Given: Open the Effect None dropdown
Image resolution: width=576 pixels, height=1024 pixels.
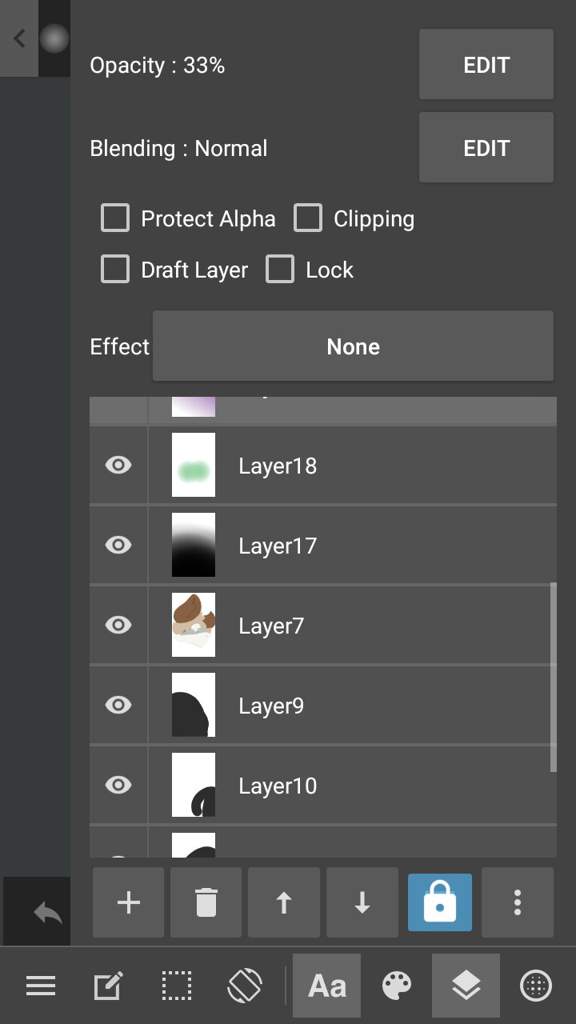Looking at the screenshot, I should click(353, 346).
